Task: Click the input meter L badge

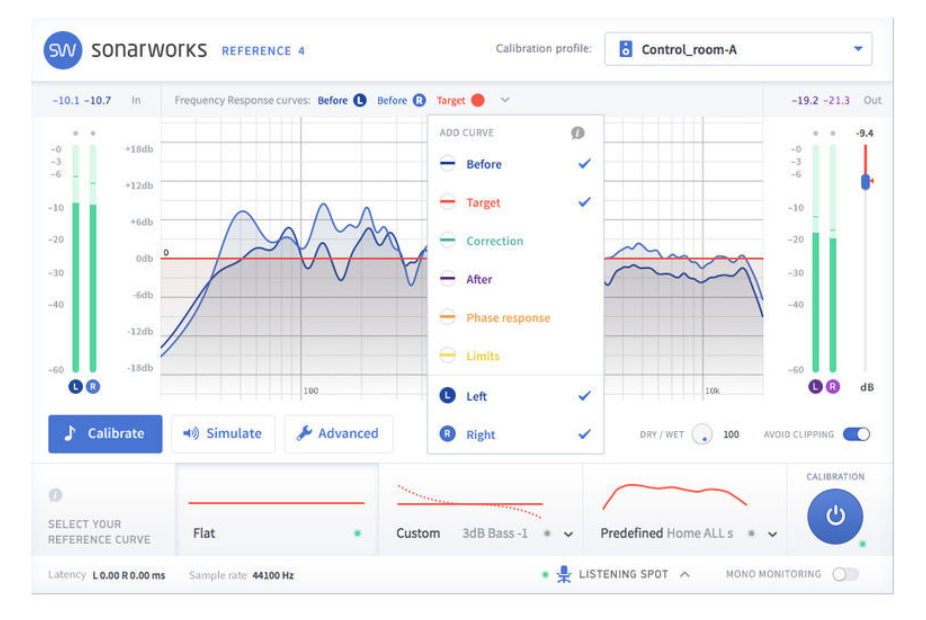Action: (75, 387)
